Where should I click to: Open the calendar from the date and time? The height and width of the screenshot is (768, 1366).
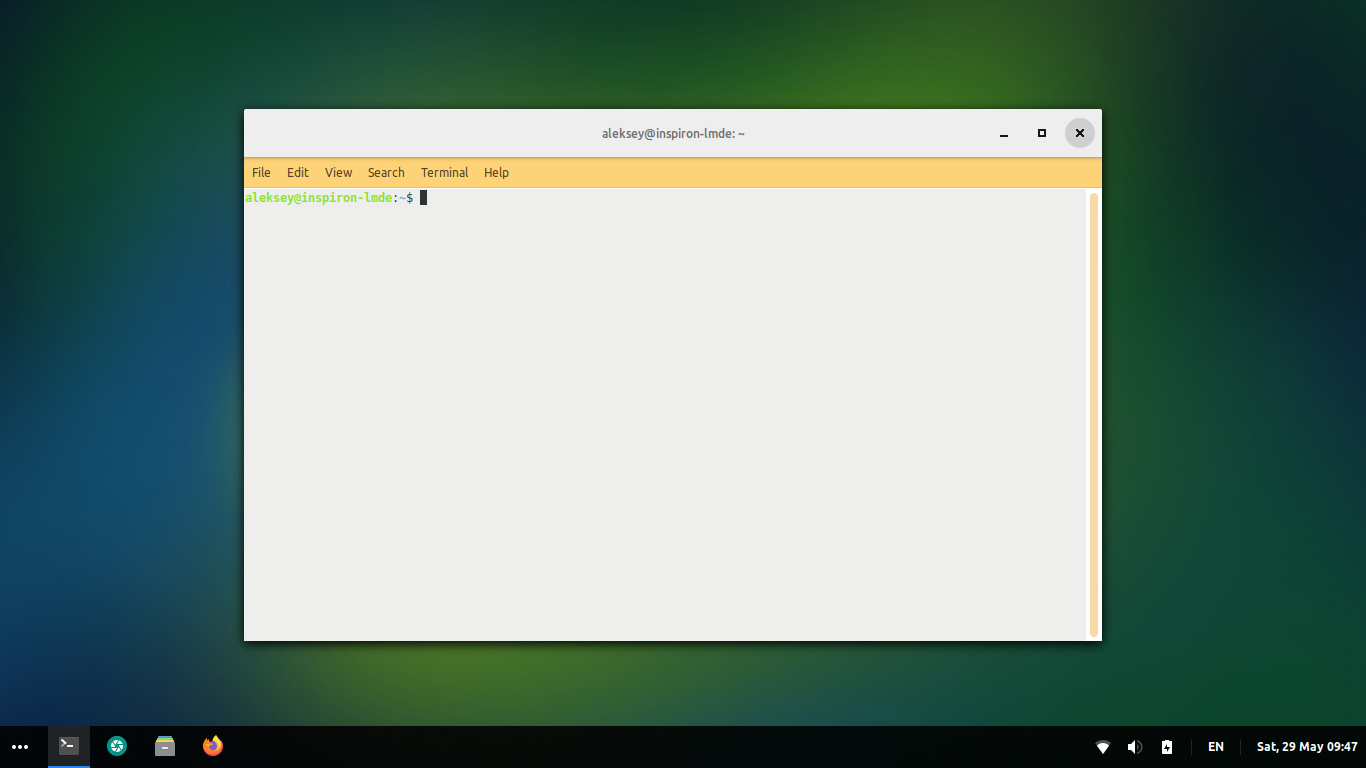(x=1307, y=747)
